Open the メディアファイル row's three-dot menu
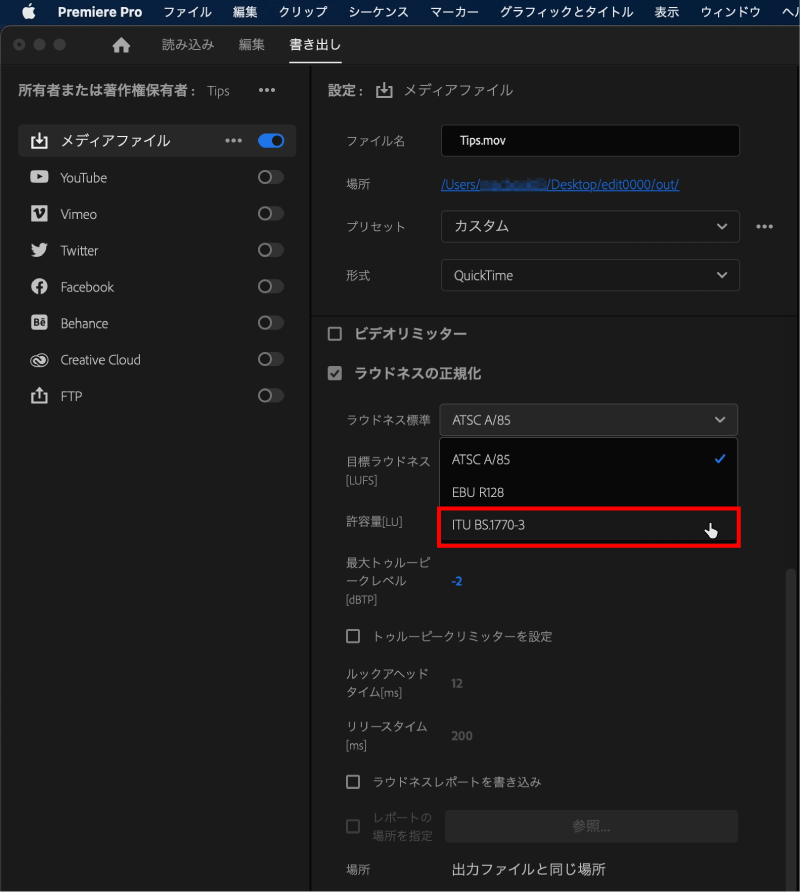 click(233, 141)
